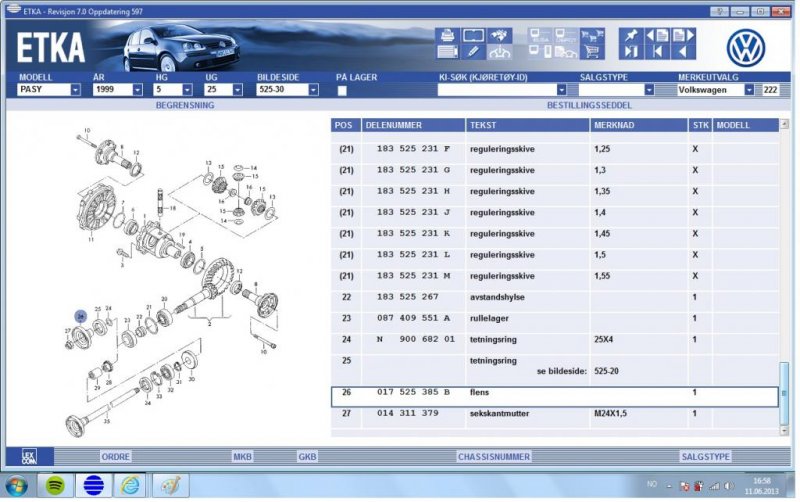
Task: Open Spotify from the taskbar
Action: (54, 485)
